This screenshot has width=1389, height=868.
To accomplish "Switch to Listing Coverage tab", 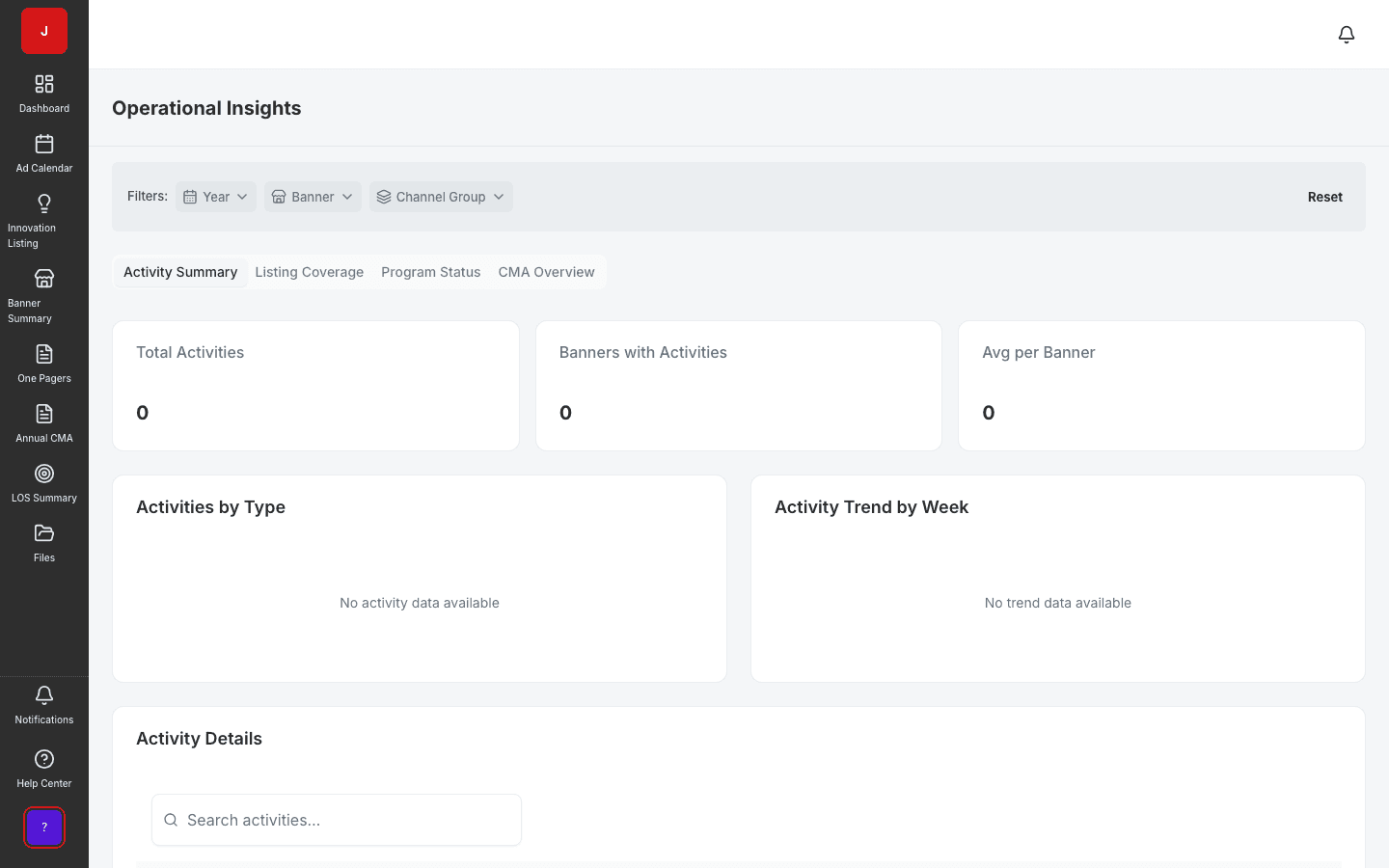I will click(310, 272).
